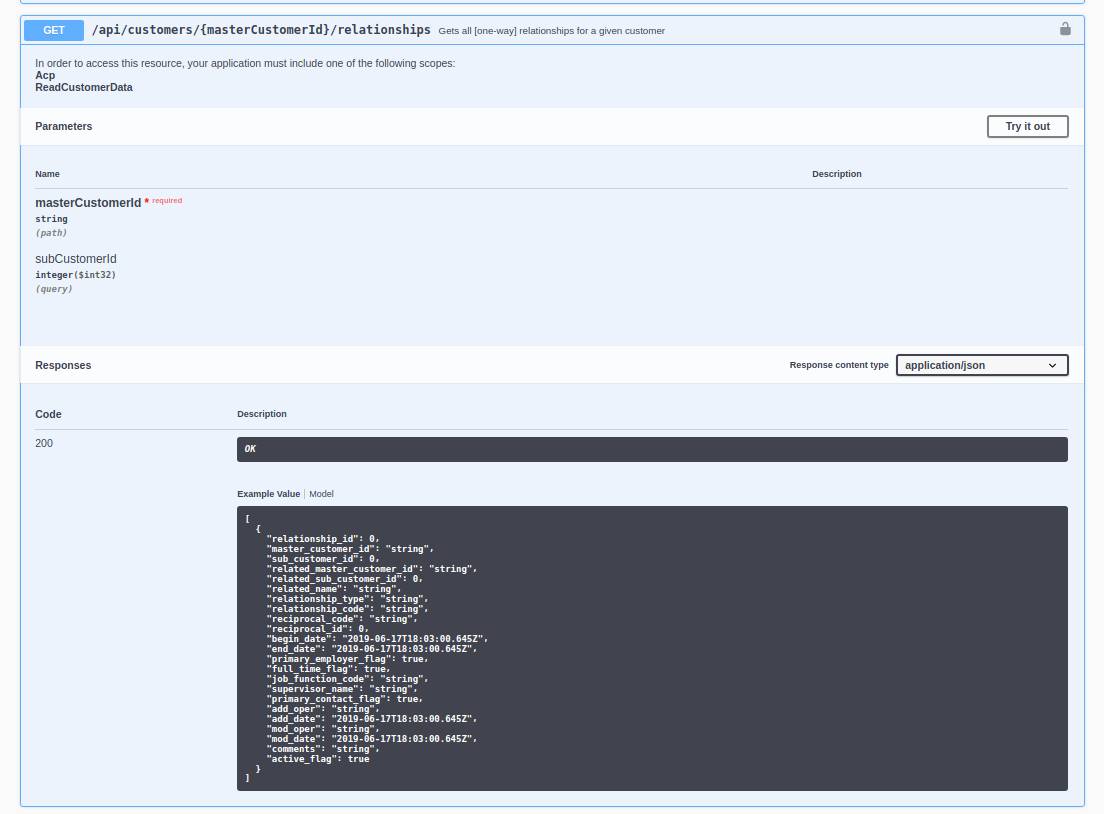Screen dimensions: 1104x814
Task: Click the Responses section header
Action: [x=63, y=365]
